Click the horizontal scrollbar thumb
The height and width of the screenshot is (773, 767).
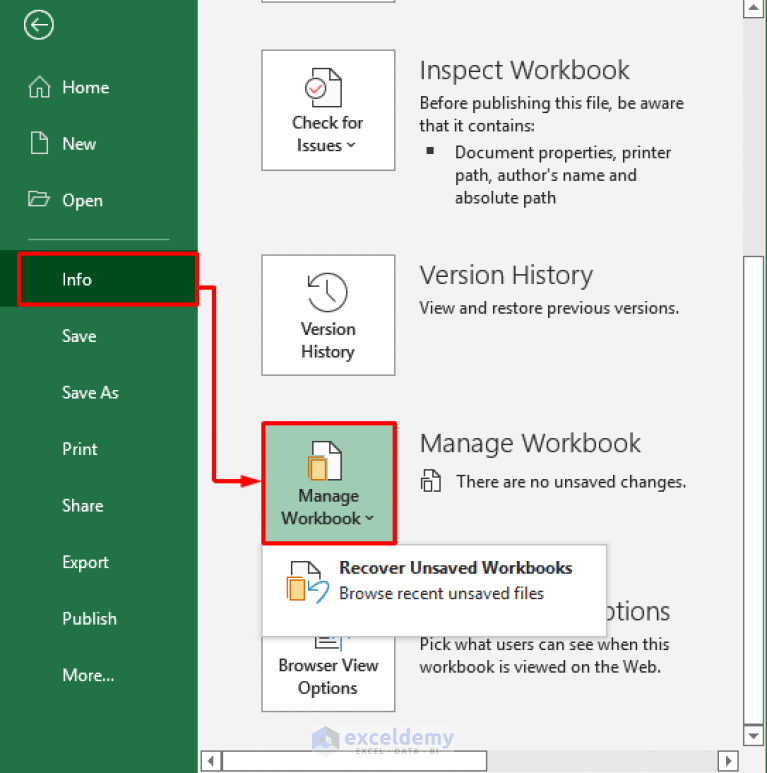point(354,761)
